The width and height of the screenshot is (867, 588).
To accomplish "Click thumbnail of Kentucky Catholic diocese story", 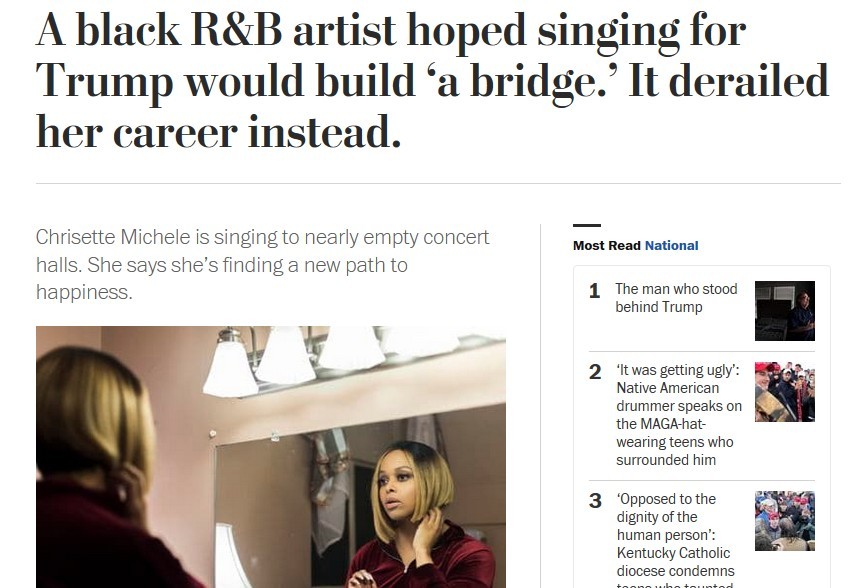I will click(x=784, y=520).
